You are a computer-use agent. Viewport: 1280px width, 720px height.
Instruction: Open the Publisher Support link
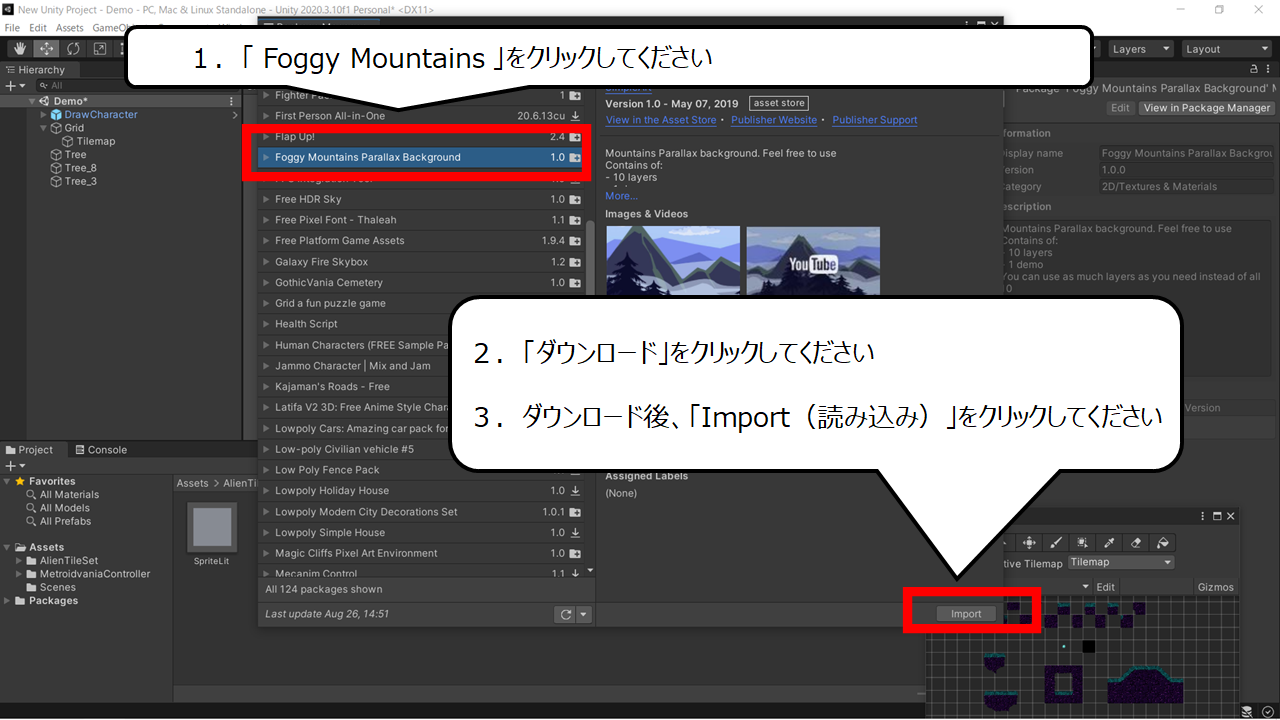875,120
